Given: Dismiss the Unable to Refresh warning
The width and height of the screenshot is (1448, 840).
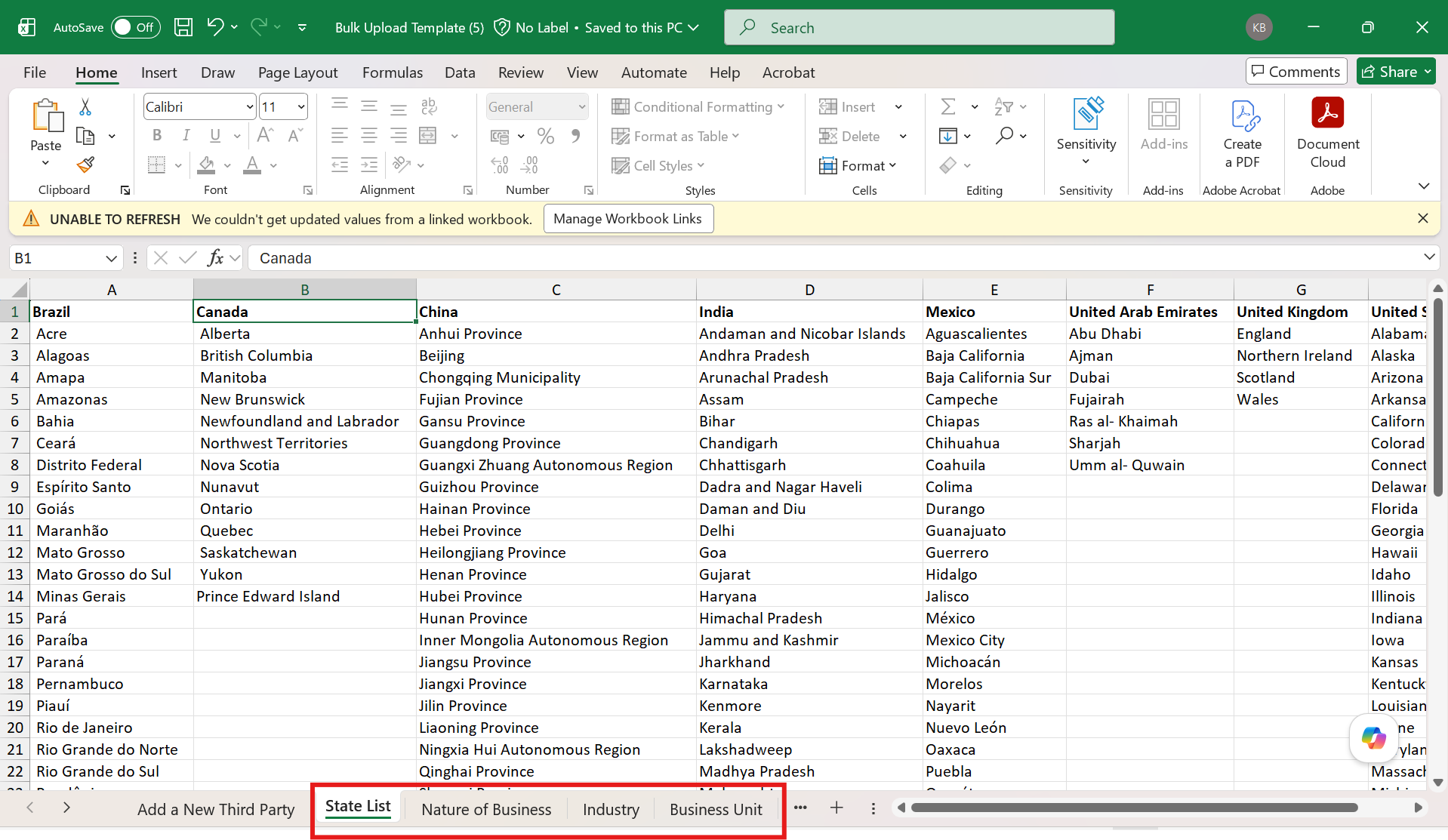Looking at the screenshot, I should click(1423, 218).
